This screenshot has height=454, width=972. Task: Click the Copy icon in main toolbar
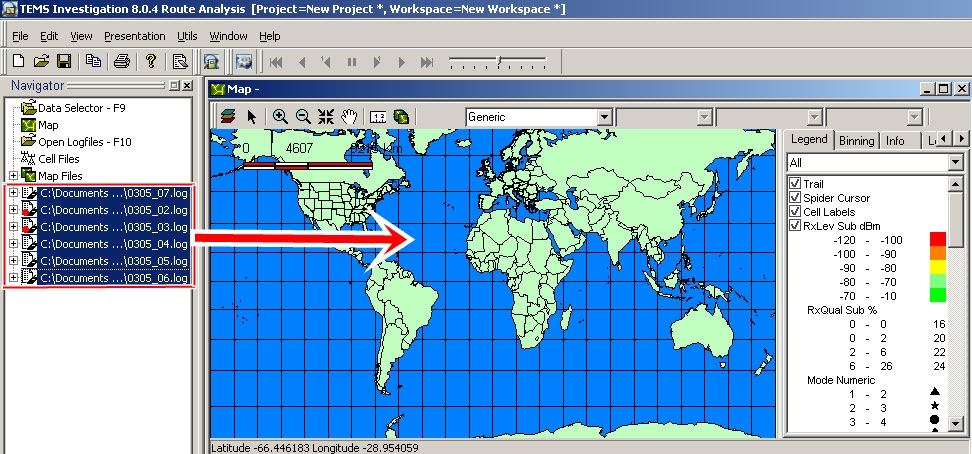click(x=93, y=61)
